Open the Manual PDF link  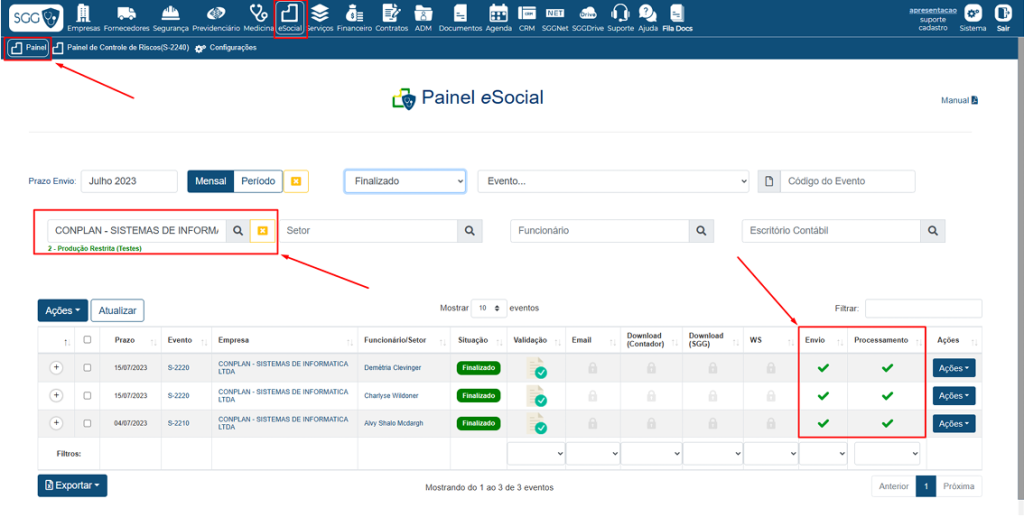click(x=959, y=101)
